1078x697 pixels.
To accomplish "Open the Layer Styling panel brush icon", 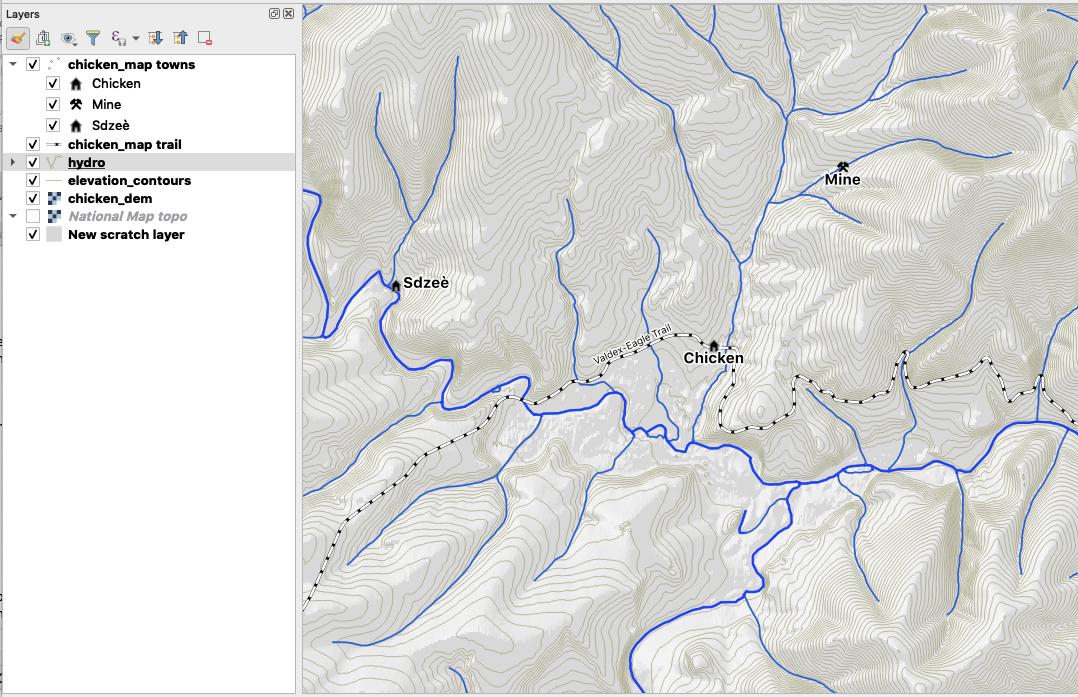I will pyautogui.click(x=19, y=38).
